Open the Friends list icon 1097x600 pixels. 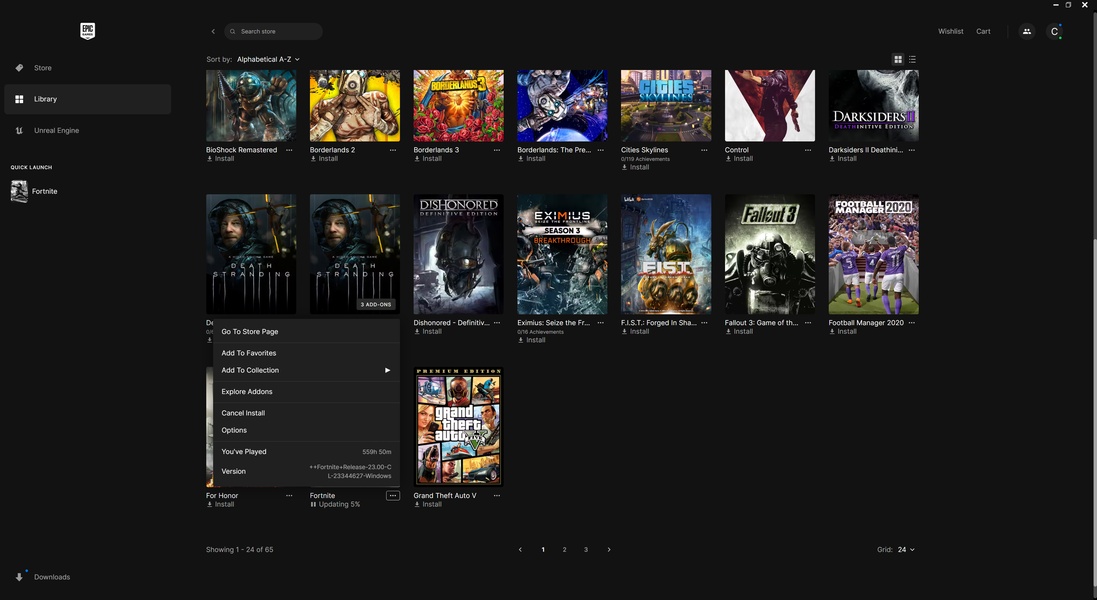tap(1026, 31)
